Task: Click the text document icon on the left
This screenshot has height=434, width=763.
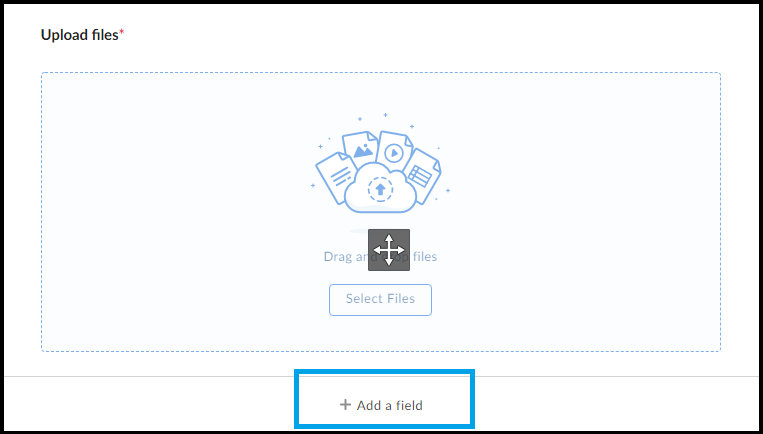Action: 336,176
